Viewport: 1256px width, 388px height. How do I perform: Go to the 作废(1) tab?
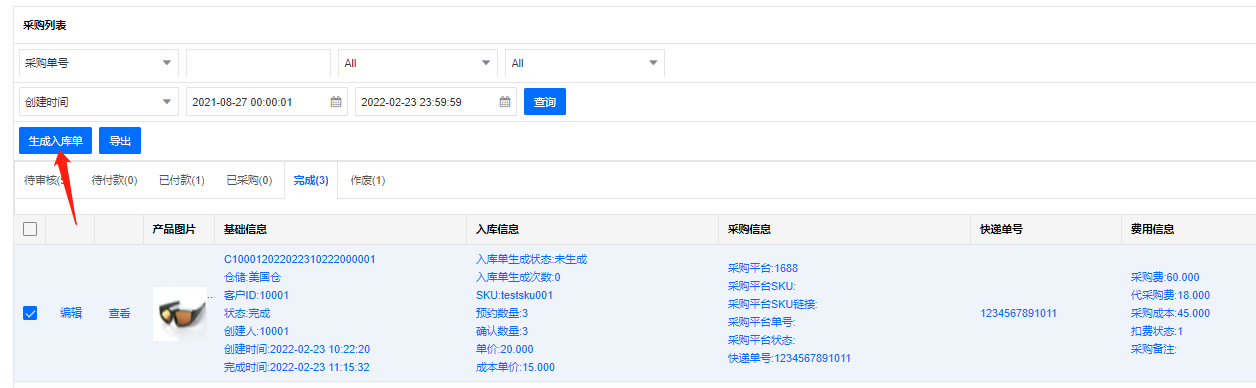tap(367, 180)
